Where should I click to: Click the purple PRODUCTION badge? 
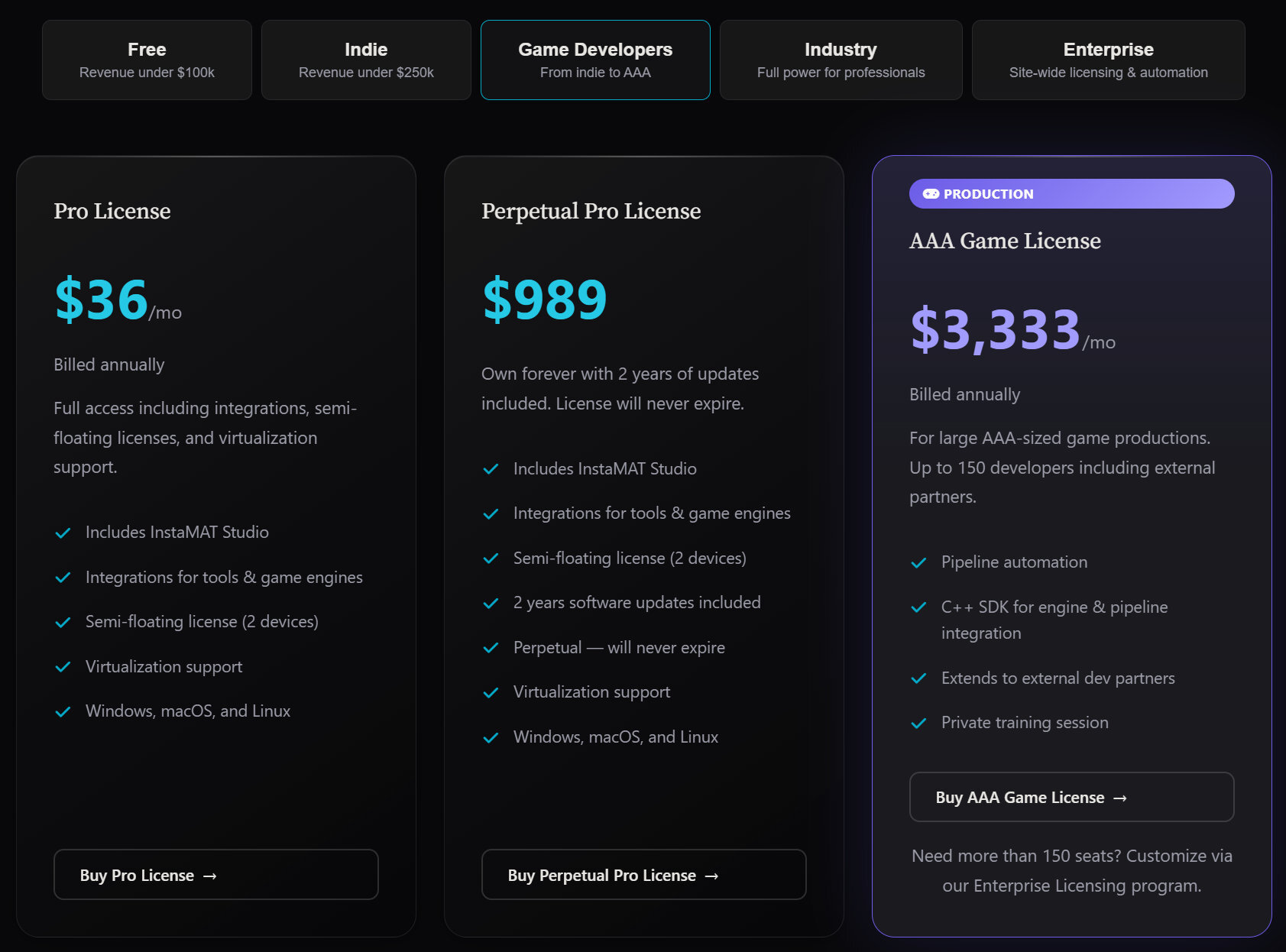[1072, 194]
